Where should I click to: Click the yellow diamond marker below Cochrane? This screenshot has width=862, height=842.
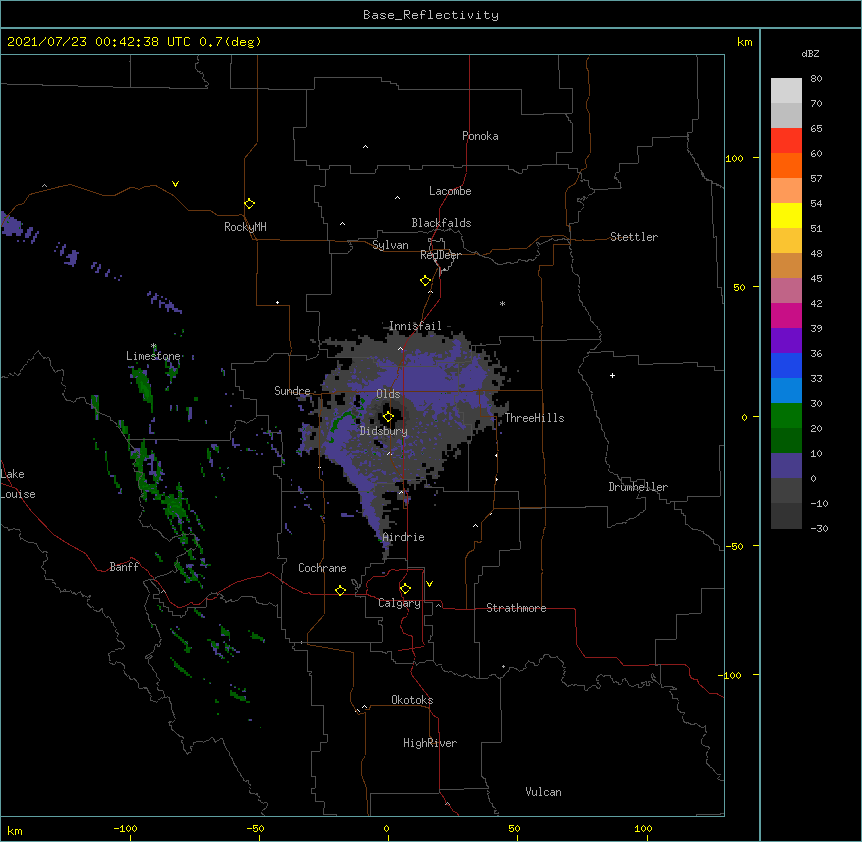[340, 590]
